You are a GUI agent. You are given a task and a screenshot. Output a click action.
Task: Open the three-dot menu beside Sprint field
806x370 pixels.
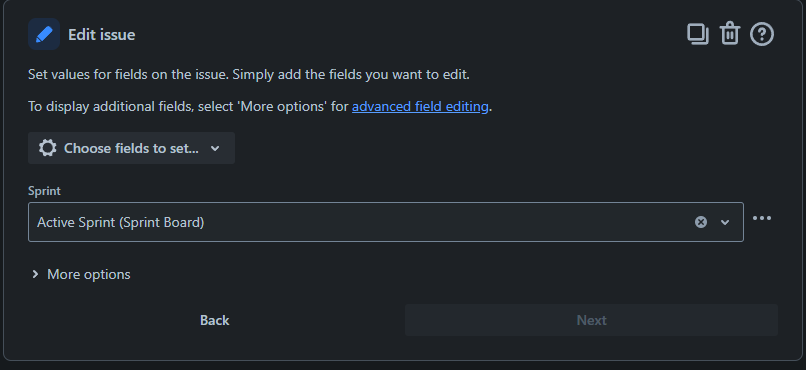pos(762,218)
